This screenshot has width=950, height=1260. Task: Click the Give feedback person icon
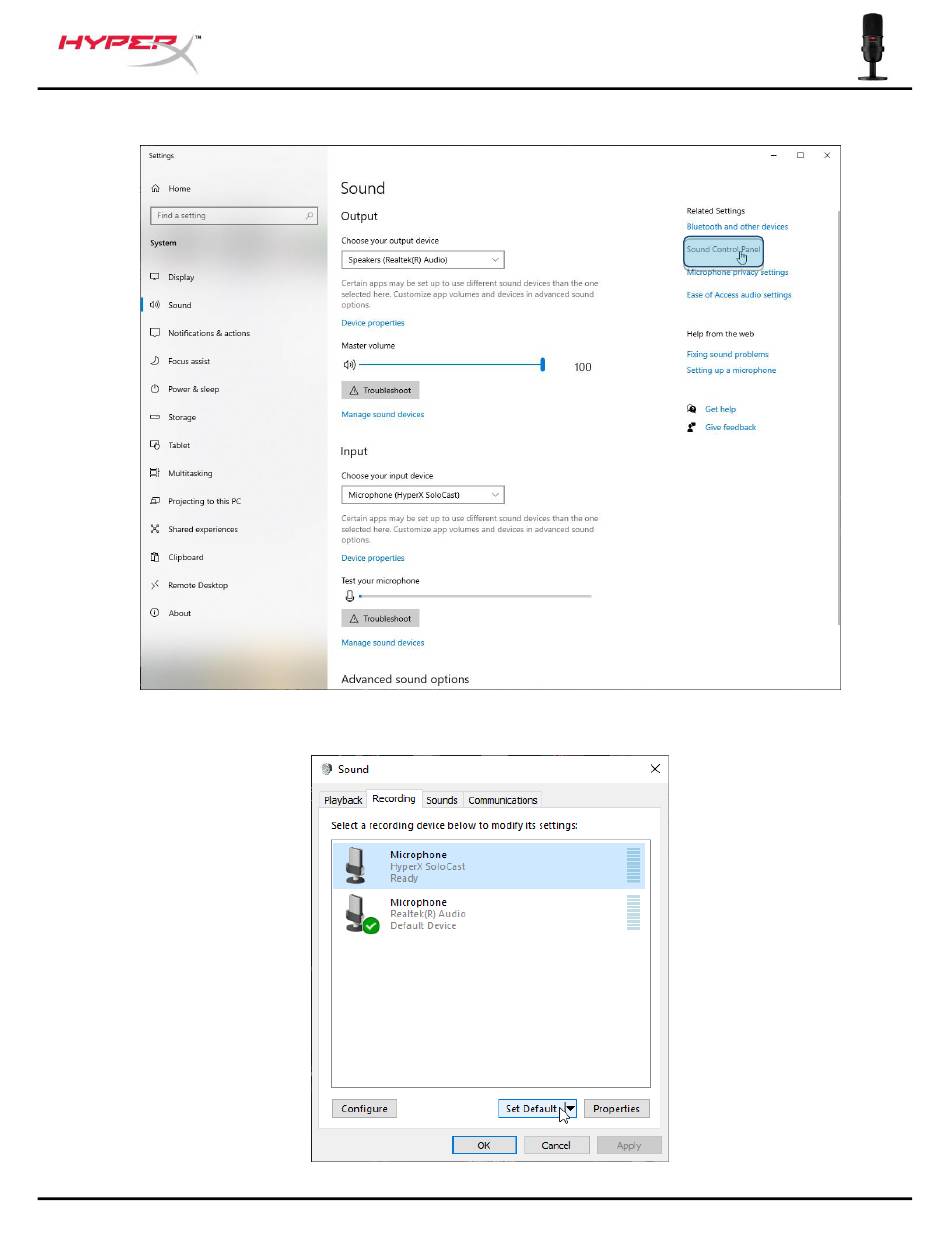691,427
